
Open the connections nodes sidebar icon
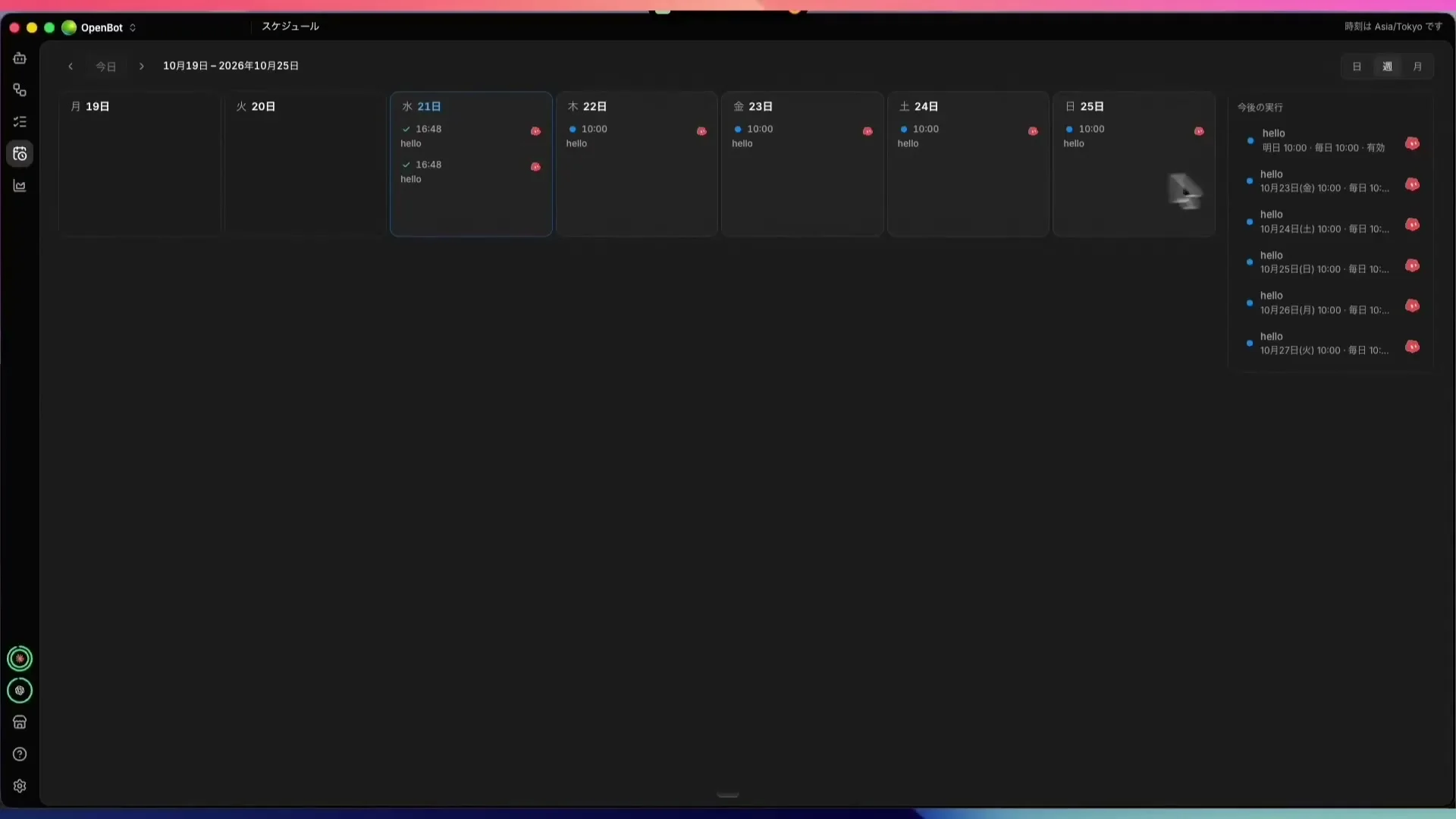click(x=20, y=90)
